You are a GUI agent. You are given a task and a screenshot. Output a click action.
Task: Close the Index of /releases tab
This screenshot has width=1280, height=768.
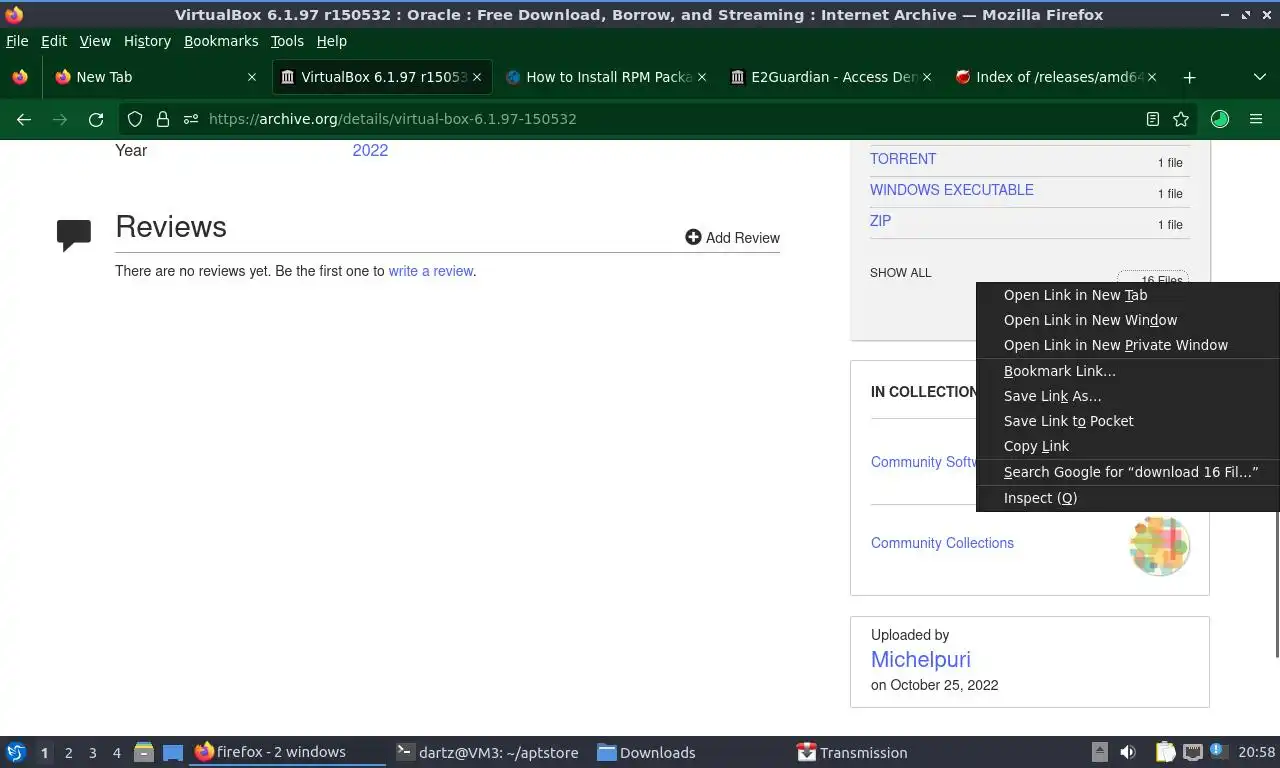click(x=1152, y=77)
